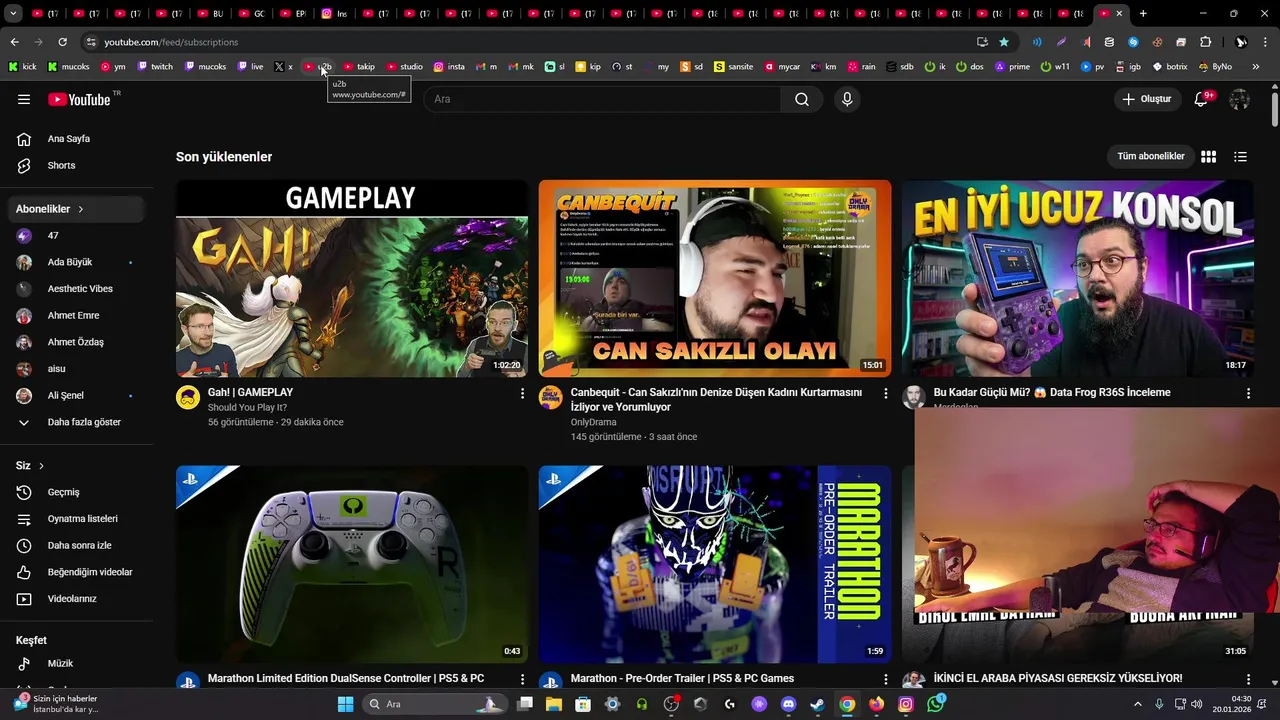Expand the Abonelikler section header

[77, 209]
